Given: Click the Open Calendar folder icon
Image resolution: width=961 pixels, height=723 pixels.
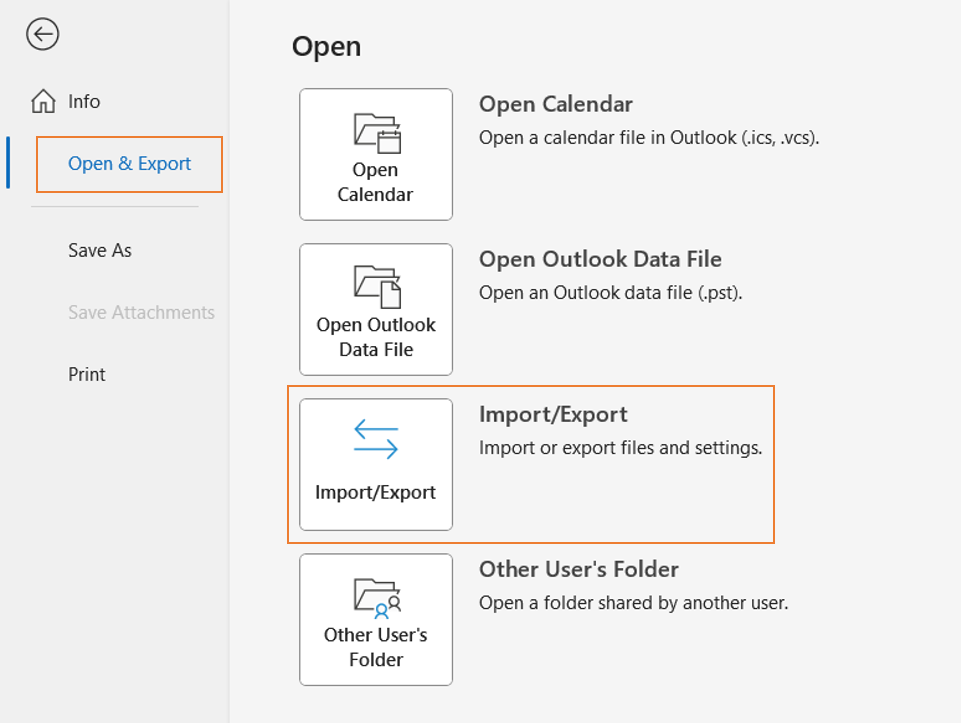Looking at the screenshot, I should click(x=377, y=133).
